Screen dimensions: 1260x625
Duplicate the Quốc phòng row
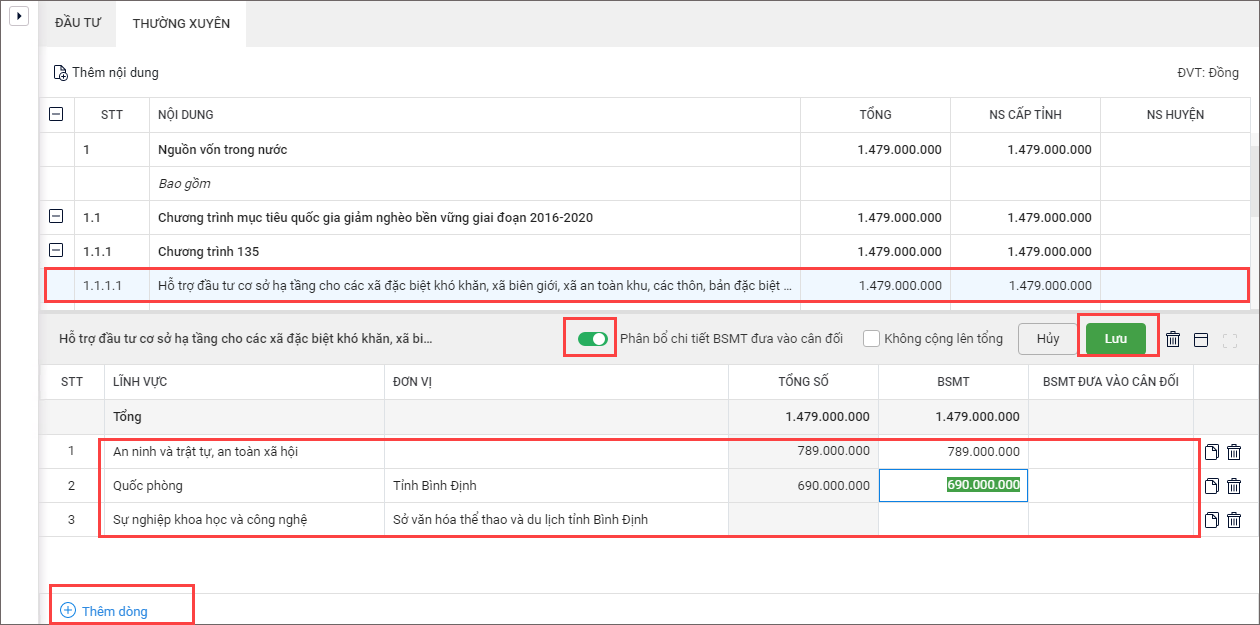click(1212, 486)
